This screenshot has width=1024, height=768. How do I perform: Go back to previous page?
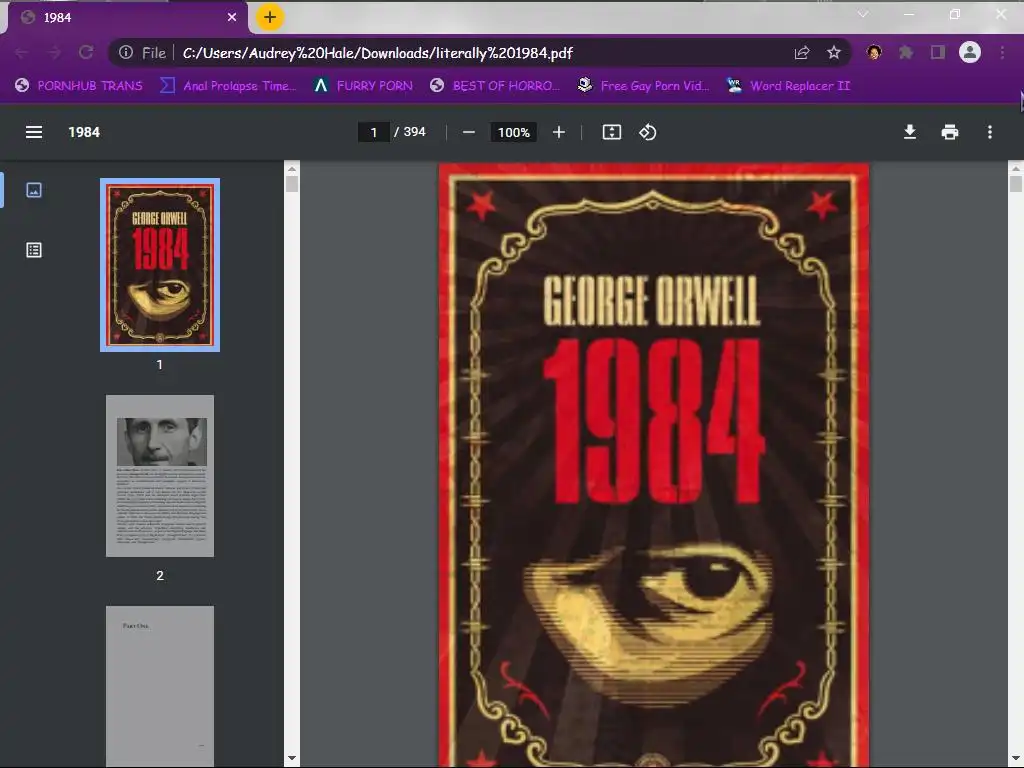pos(21,53)
